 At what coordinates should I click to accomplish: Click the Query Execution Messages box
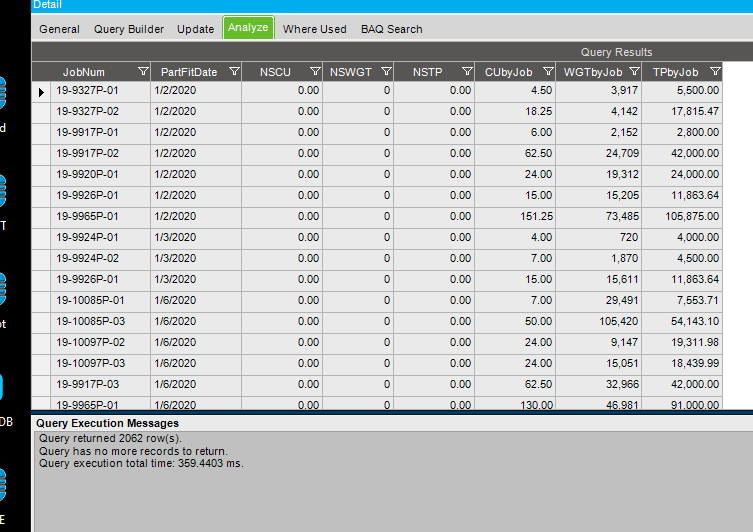[x=394, y=481]
